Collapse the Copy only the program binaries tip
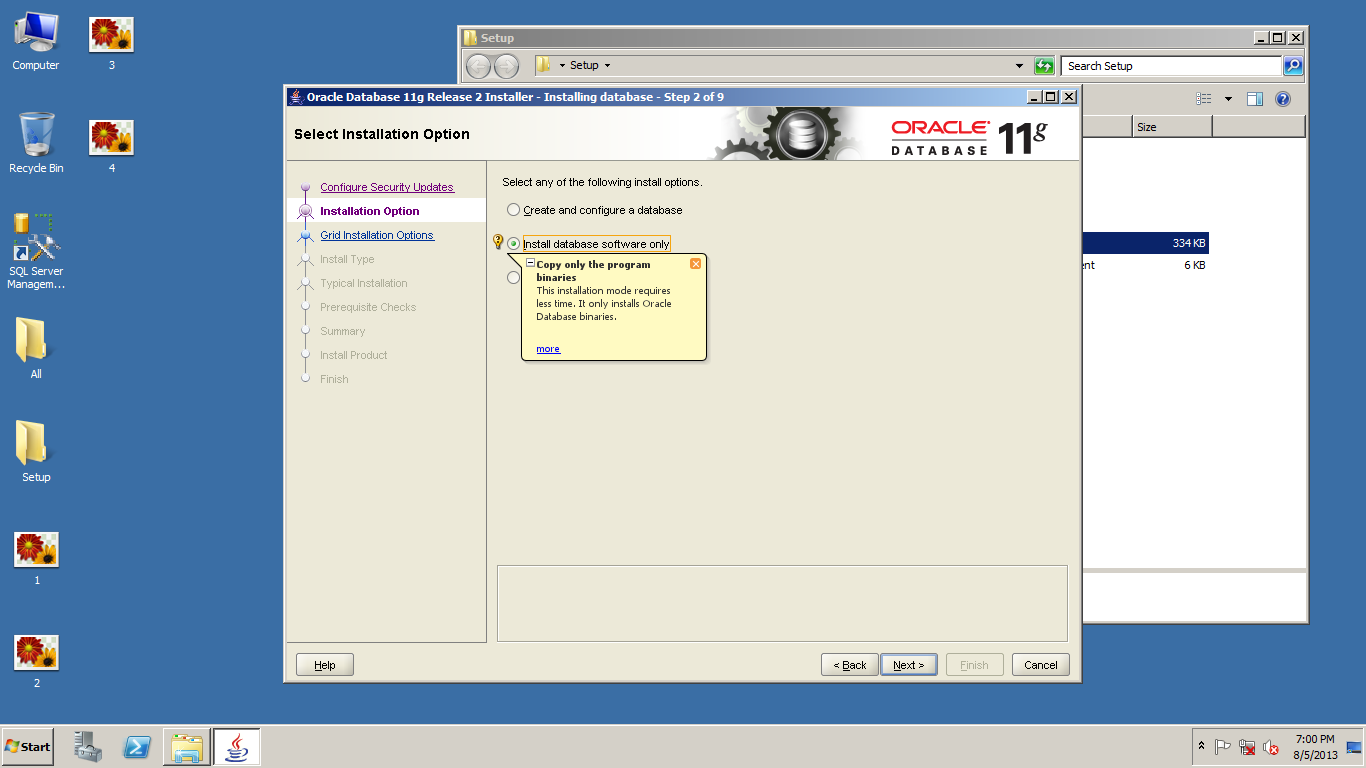1366x768 pixels. pyautogui.click(x=531, y=264)
